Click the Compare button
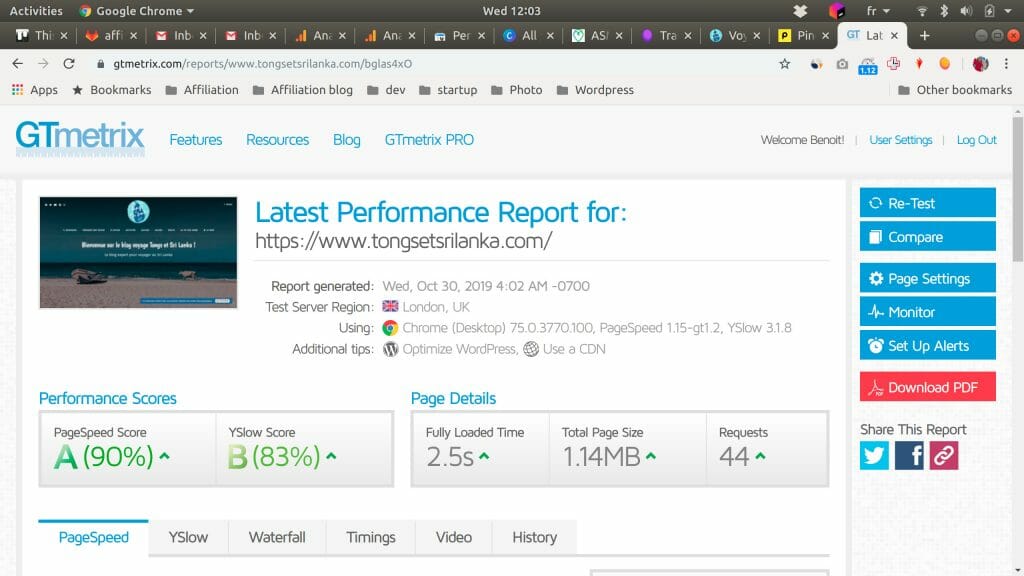Viewport: 1024px width, 576px height. click(x=927, y=236)
